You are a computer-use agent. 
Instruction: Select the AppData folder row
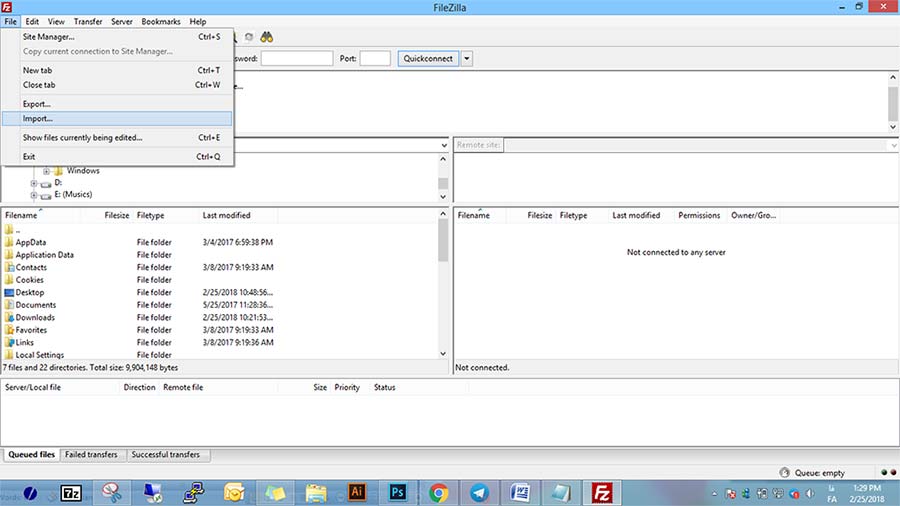click(x=220, y=242)
